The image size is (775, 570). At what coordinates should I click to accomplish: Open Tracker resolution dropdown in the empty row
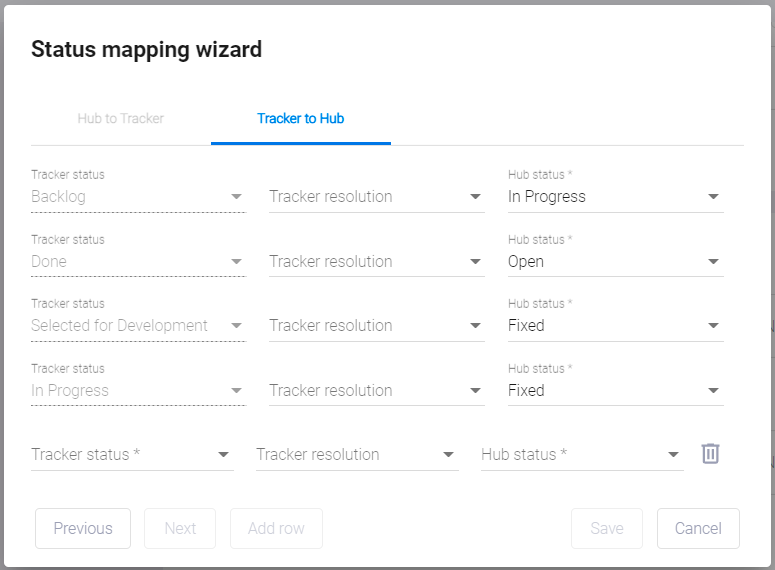(x=356, y=455)
